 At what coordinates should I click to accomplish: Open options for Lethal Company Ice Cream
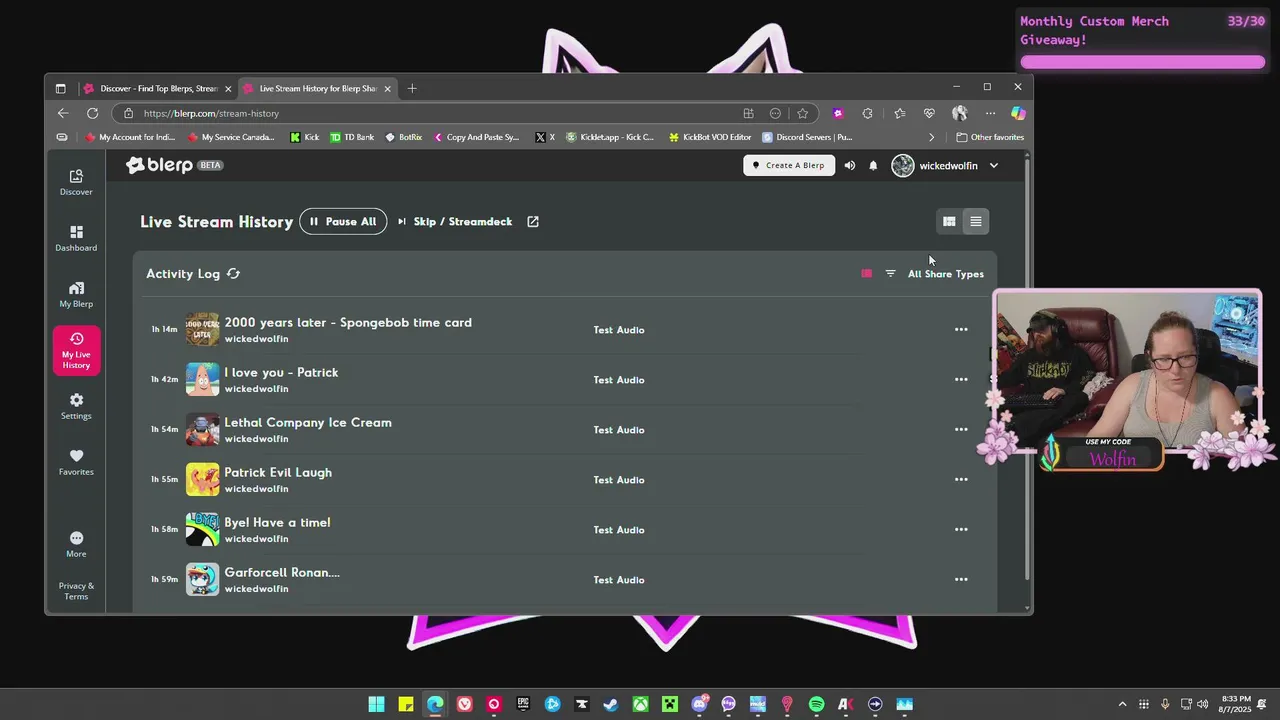[x=961, y=430]
